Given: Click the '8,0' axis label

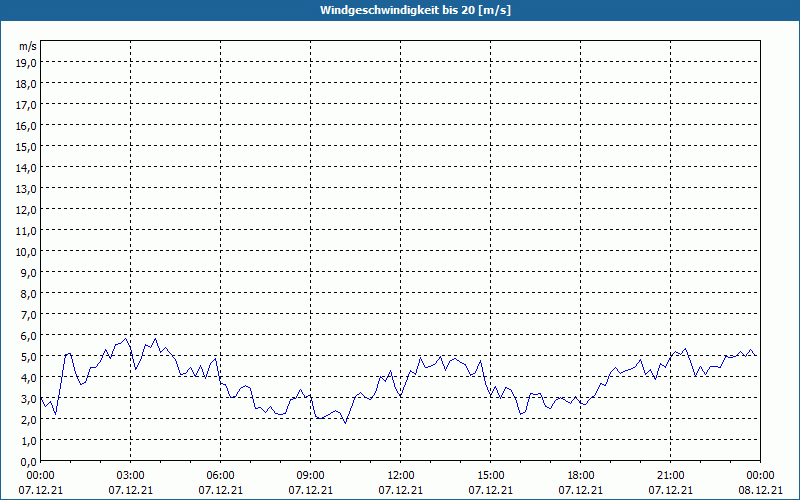Looking at the screenshot, I should [28, 294].
